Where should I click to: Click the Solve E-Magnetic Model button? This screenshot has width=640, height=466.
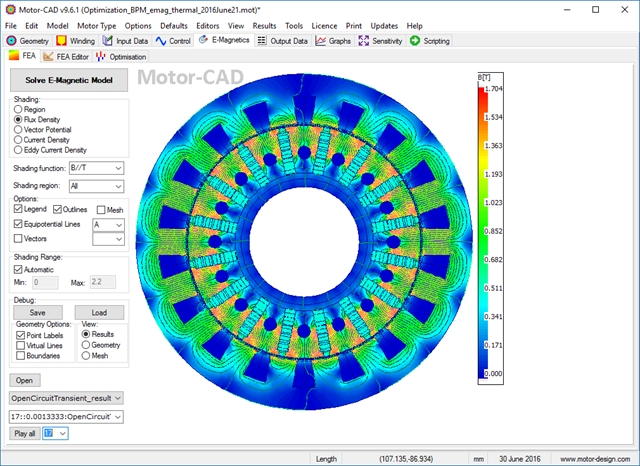(x=67, y=81)
